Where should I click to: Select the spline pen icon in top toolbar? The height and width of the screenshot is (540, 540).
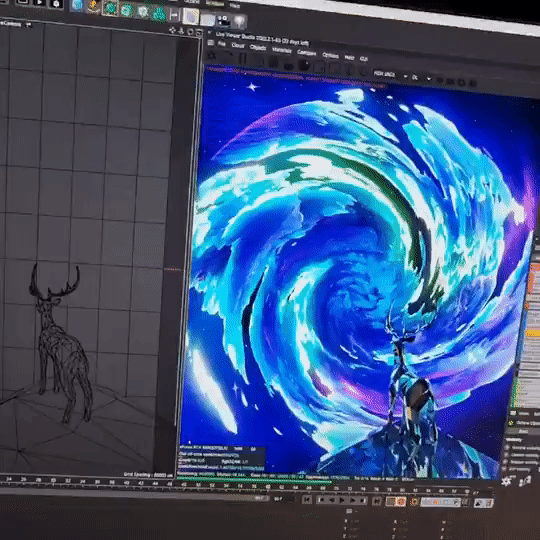[93, 6]
